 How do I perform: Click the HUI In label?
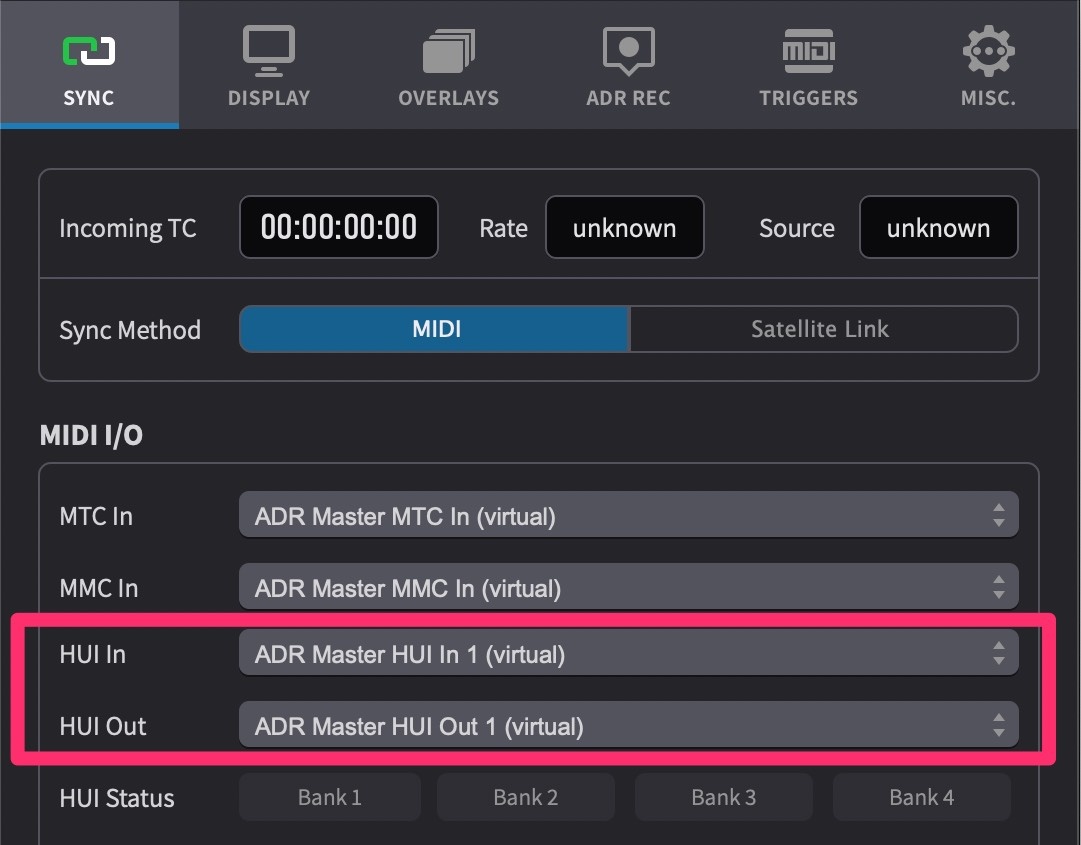click(x=92, y=654)
